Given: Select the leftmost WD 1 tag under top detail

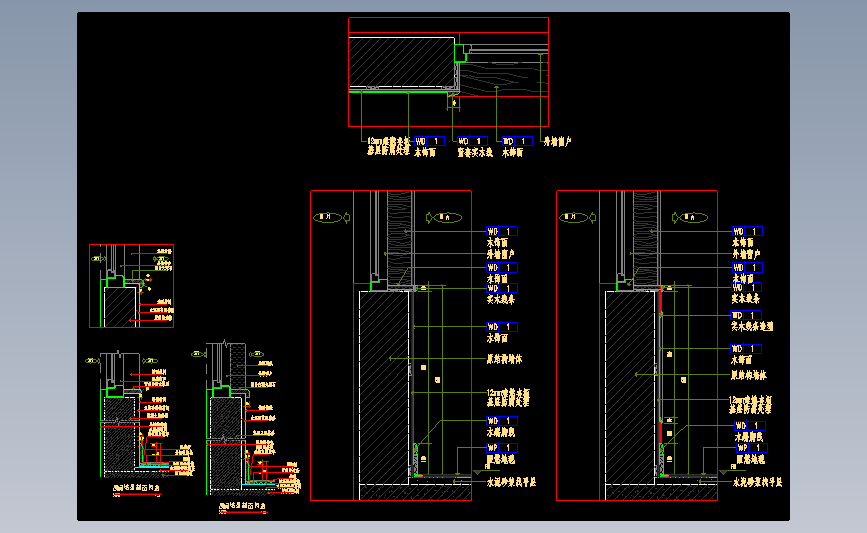Looking at the screenshot, I should (x=430, y=141).
